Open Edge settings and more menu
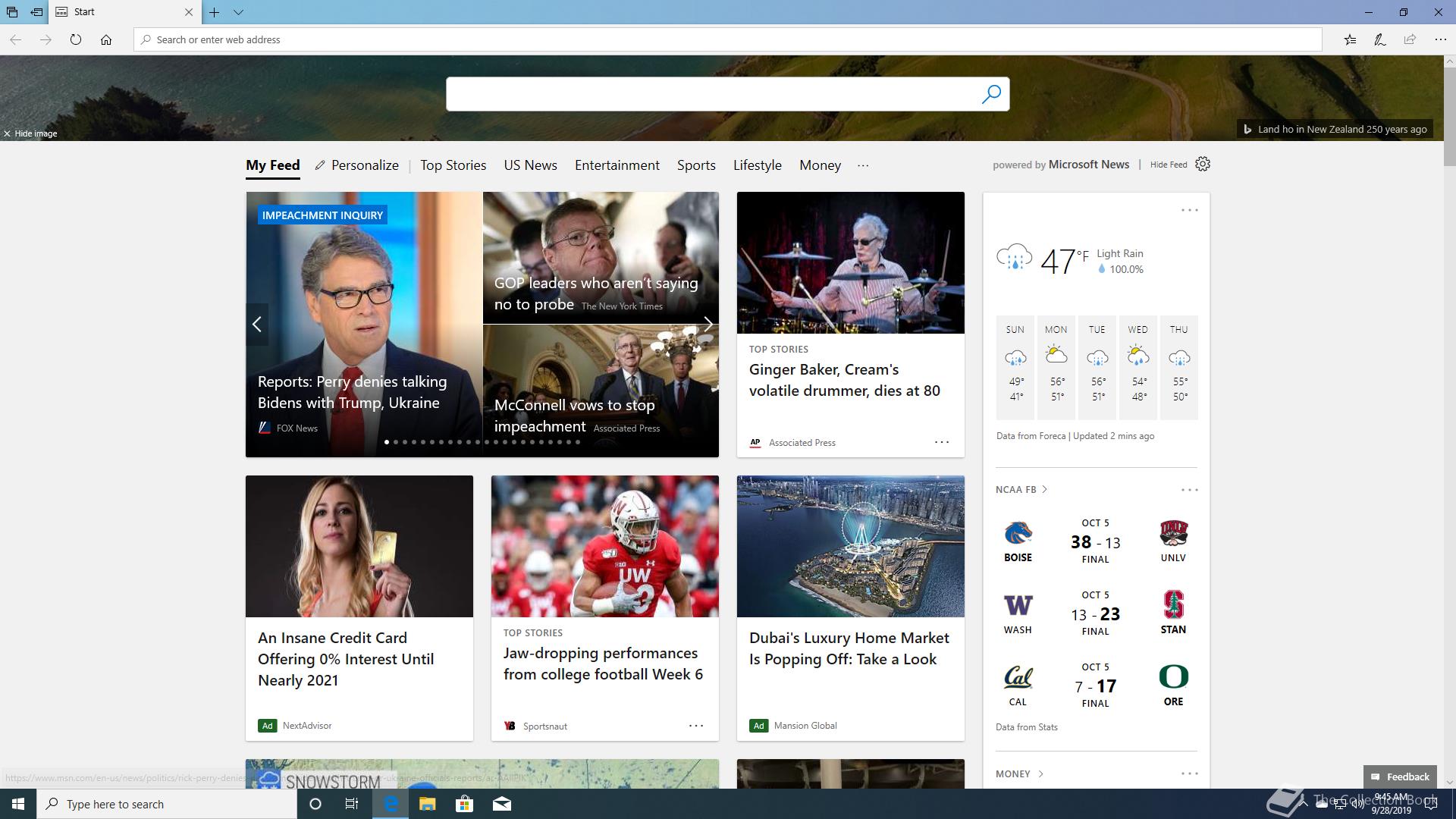This screenshot has height=819, width=1456. (1440, 39)
